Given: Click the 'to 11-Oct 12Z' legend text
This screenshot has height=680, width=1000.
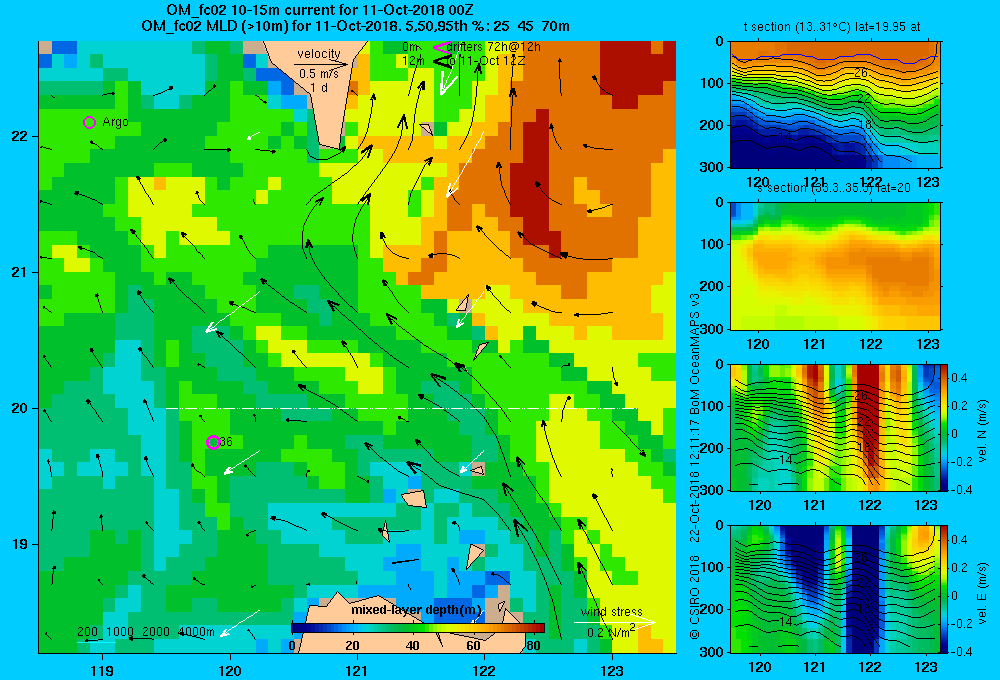Looking at the screenshot, I should pos(486,61).
